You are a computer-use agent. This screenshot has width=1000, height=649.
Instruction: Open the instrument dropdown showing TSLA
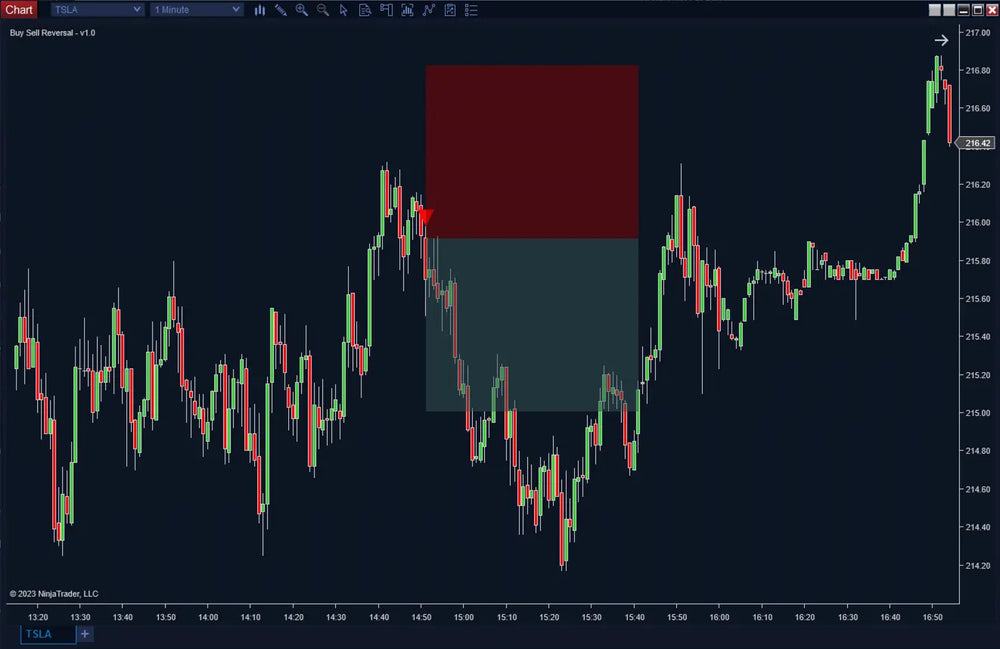pos(96,9)
